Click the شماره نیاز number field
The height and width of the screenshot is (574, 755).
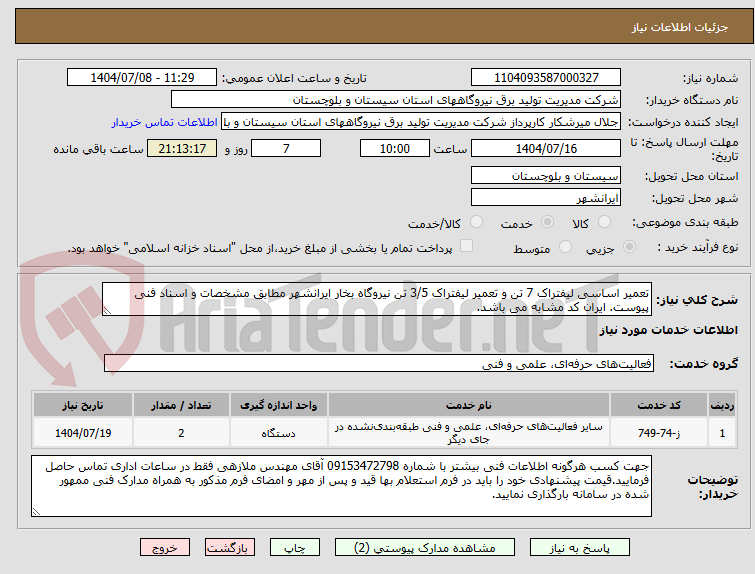(546, 78)
